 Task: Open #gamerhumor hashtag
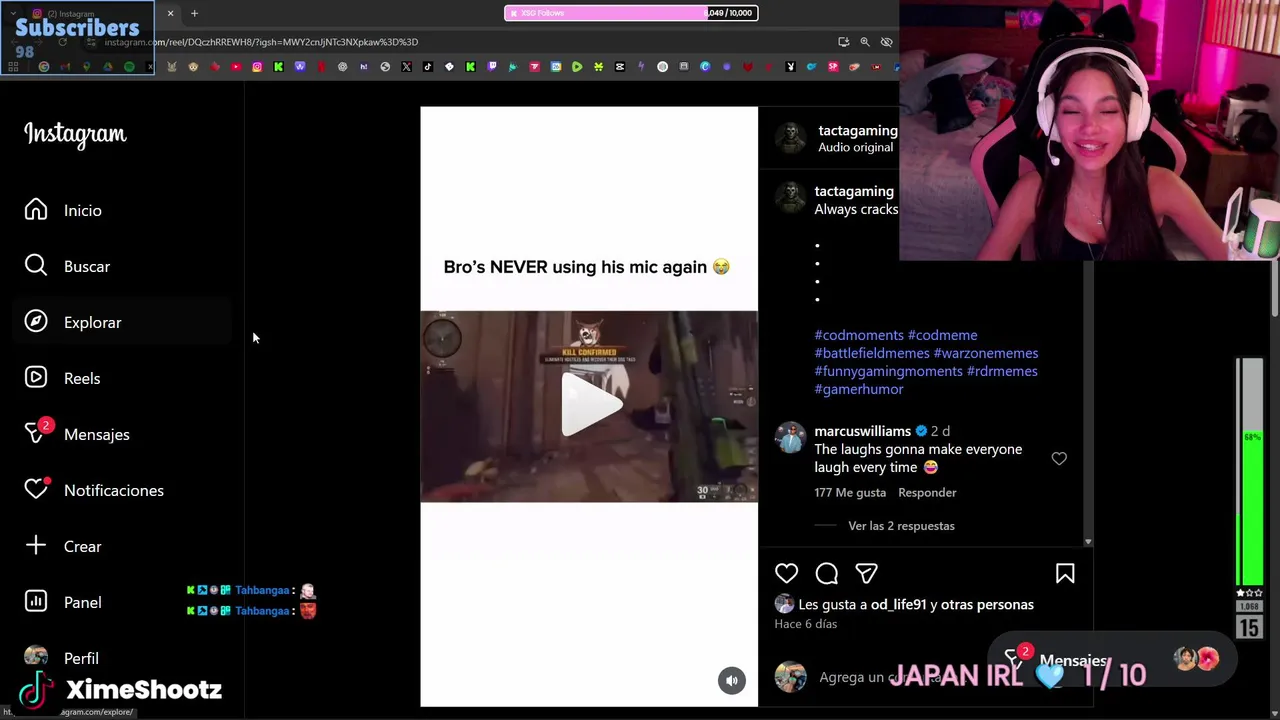tap(859, 389)
